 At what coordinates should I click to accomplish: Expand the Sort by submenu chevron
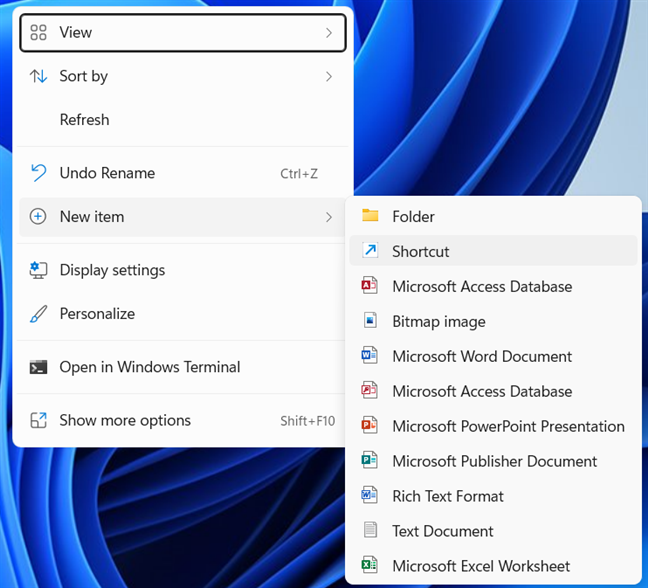coord(329,76)
